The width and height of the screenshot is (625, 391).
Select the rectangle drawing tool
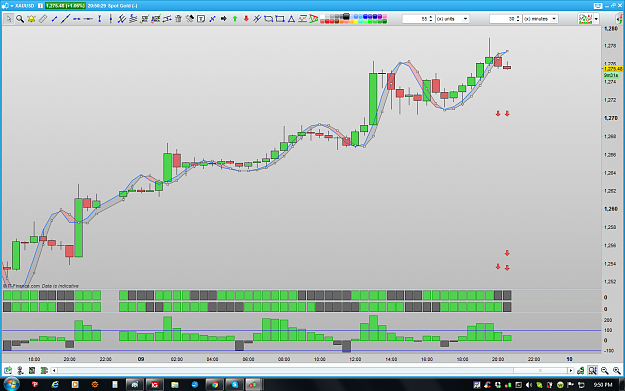(280, 19)
